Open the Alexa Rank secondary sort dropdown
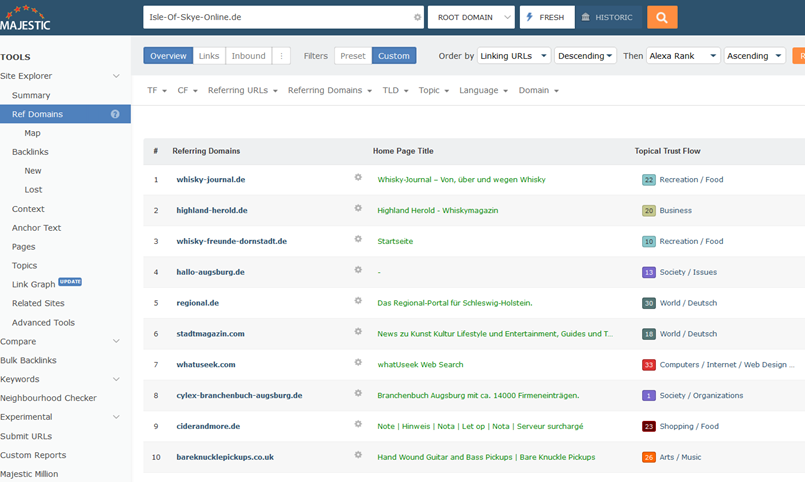Image resolution: width=805 pixels, height=482 pixels. click(x=683, y=56)
